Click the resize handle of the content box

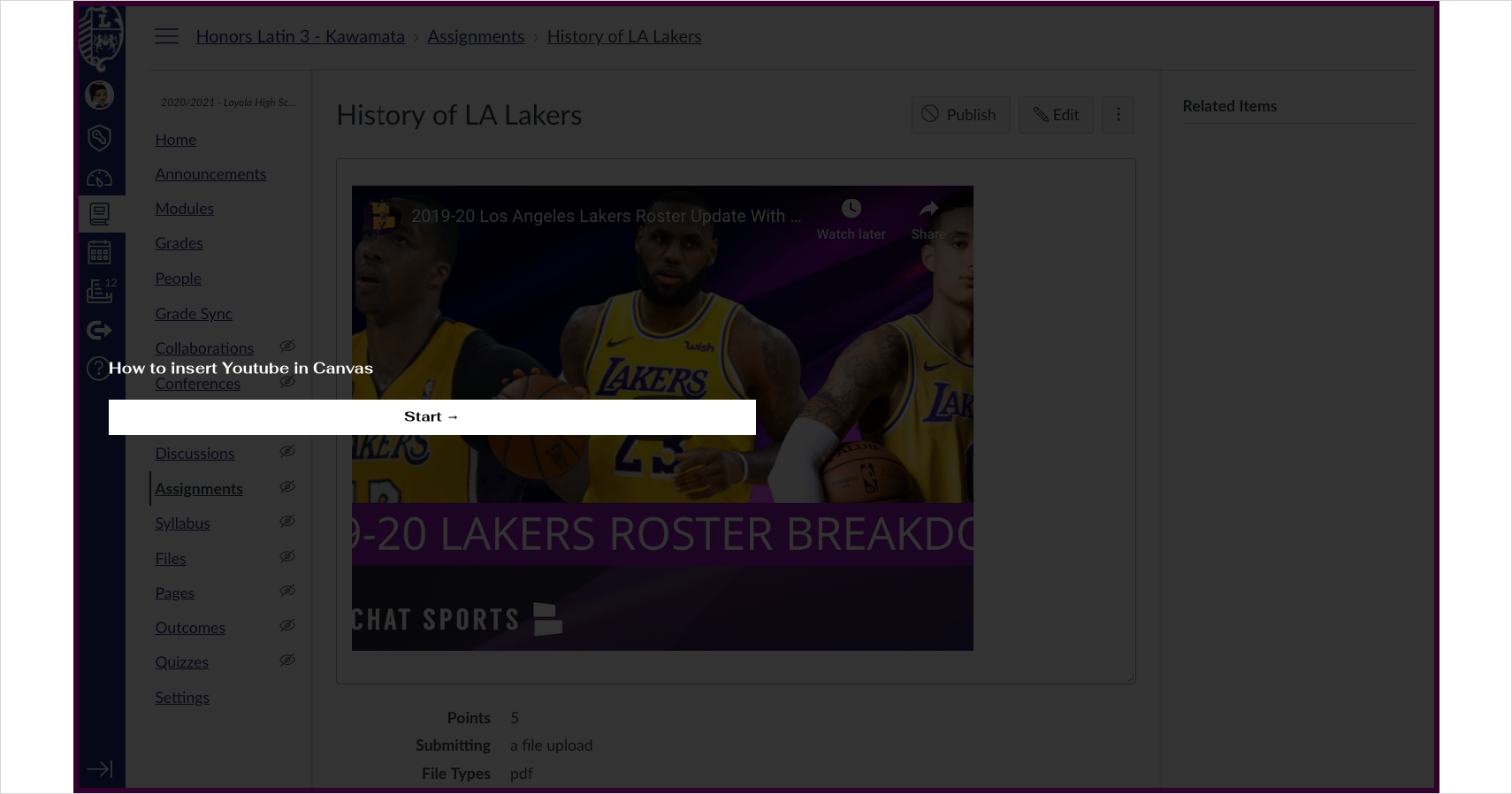pyautogui.click(x=1129, y=677)
